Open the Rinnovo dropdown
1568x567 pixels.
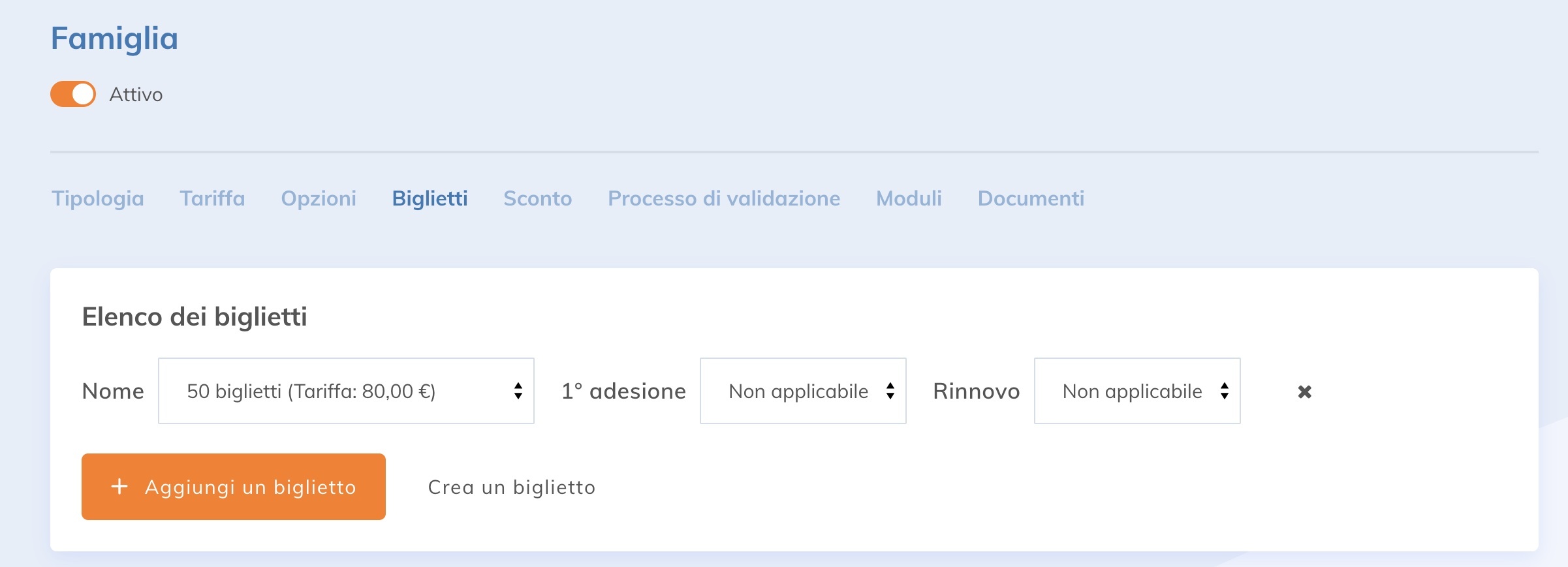click(x=1137, y=391)
